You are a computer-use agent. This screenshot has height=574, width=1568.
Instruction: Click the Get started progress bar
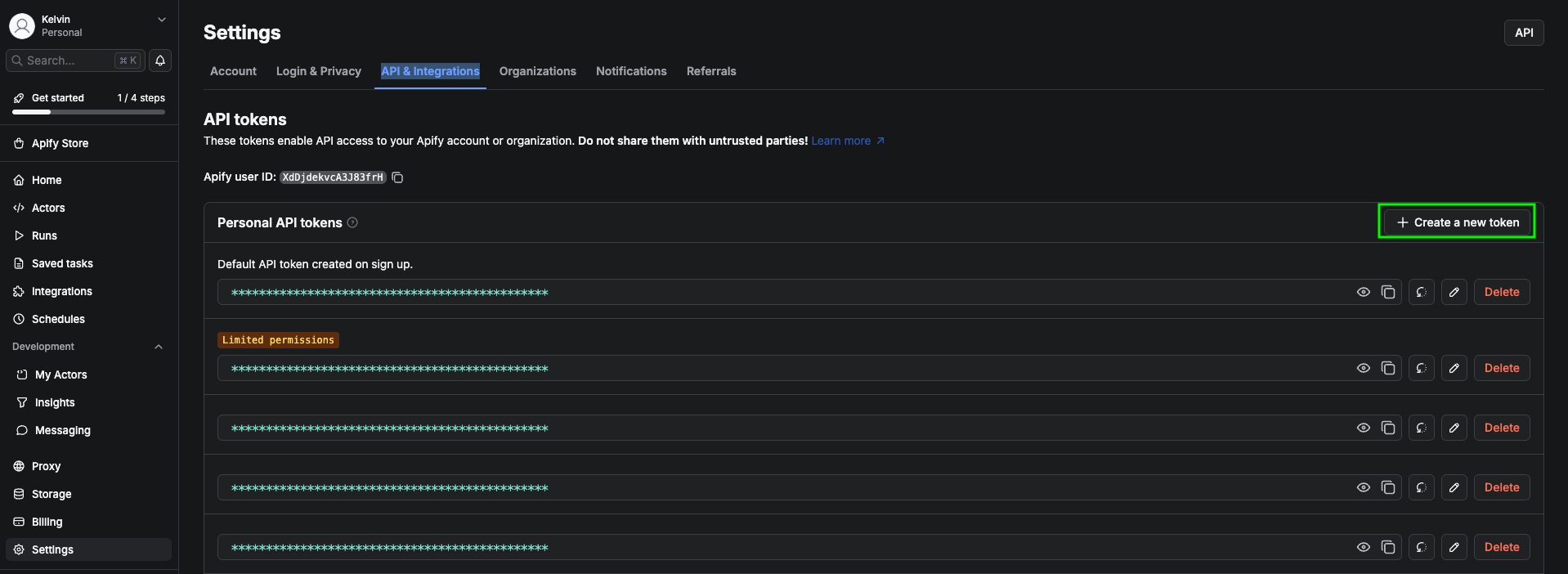click(89, 112)
